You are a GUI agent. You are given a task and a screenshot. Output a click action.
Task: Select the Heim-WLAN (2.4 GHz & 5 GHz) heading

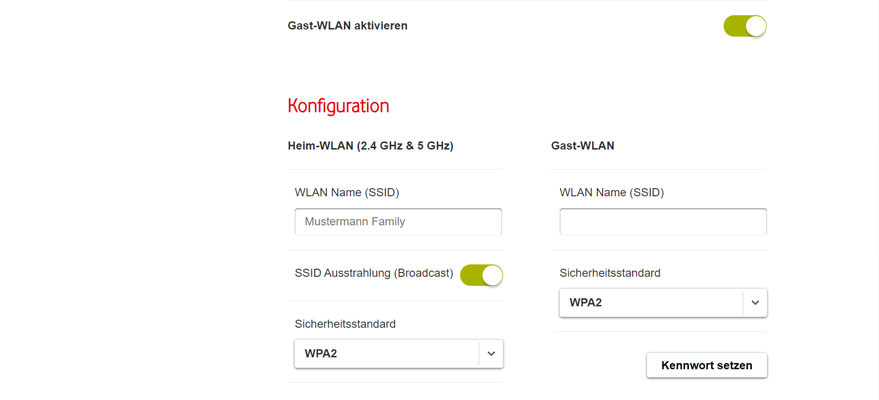click(370, 146)
